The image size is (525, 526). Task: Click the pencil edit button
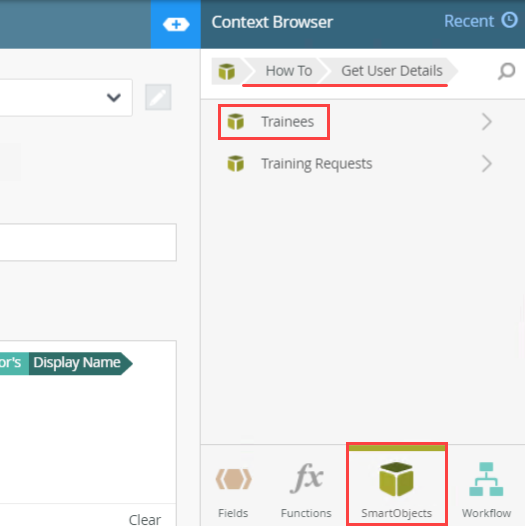coord(158,97)
